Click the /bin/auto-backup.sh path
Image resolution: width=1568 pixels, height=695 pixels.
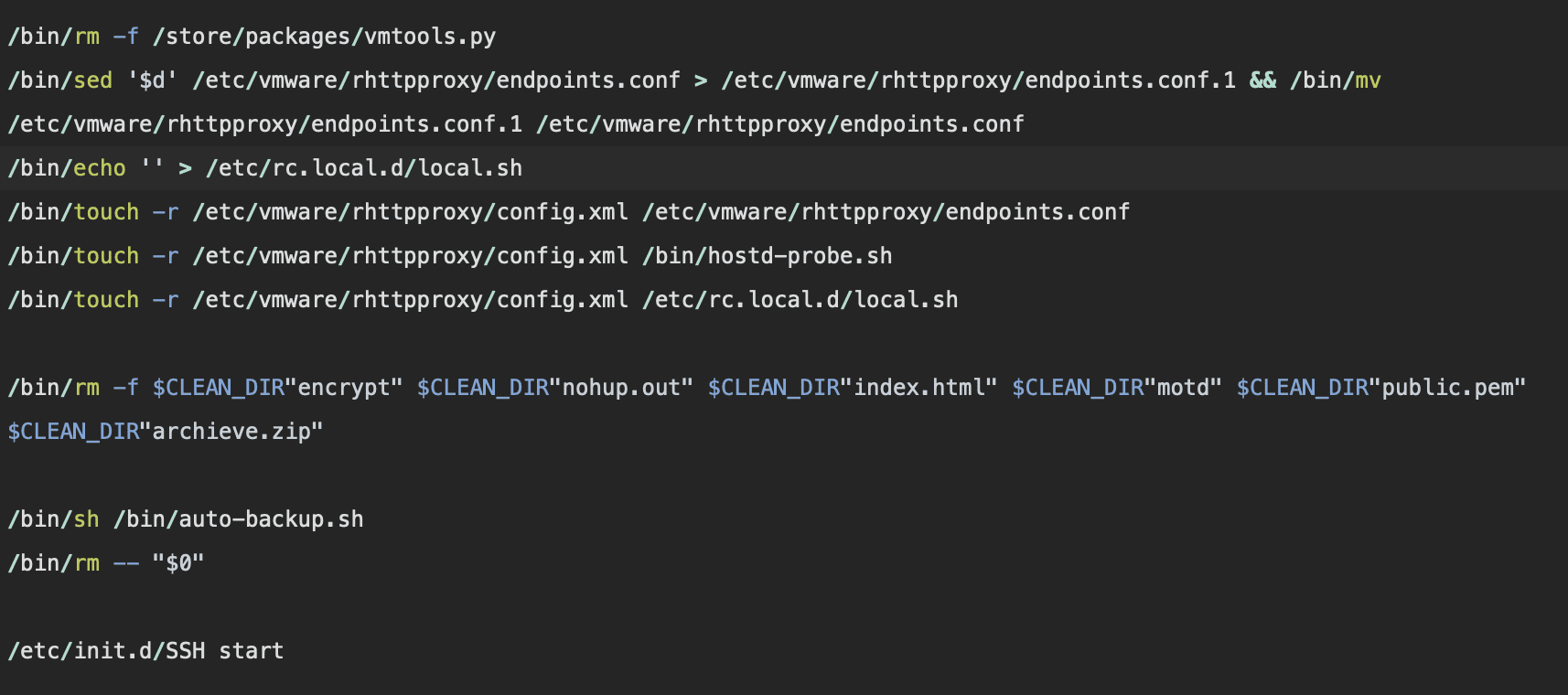click(x=238, y=519)
